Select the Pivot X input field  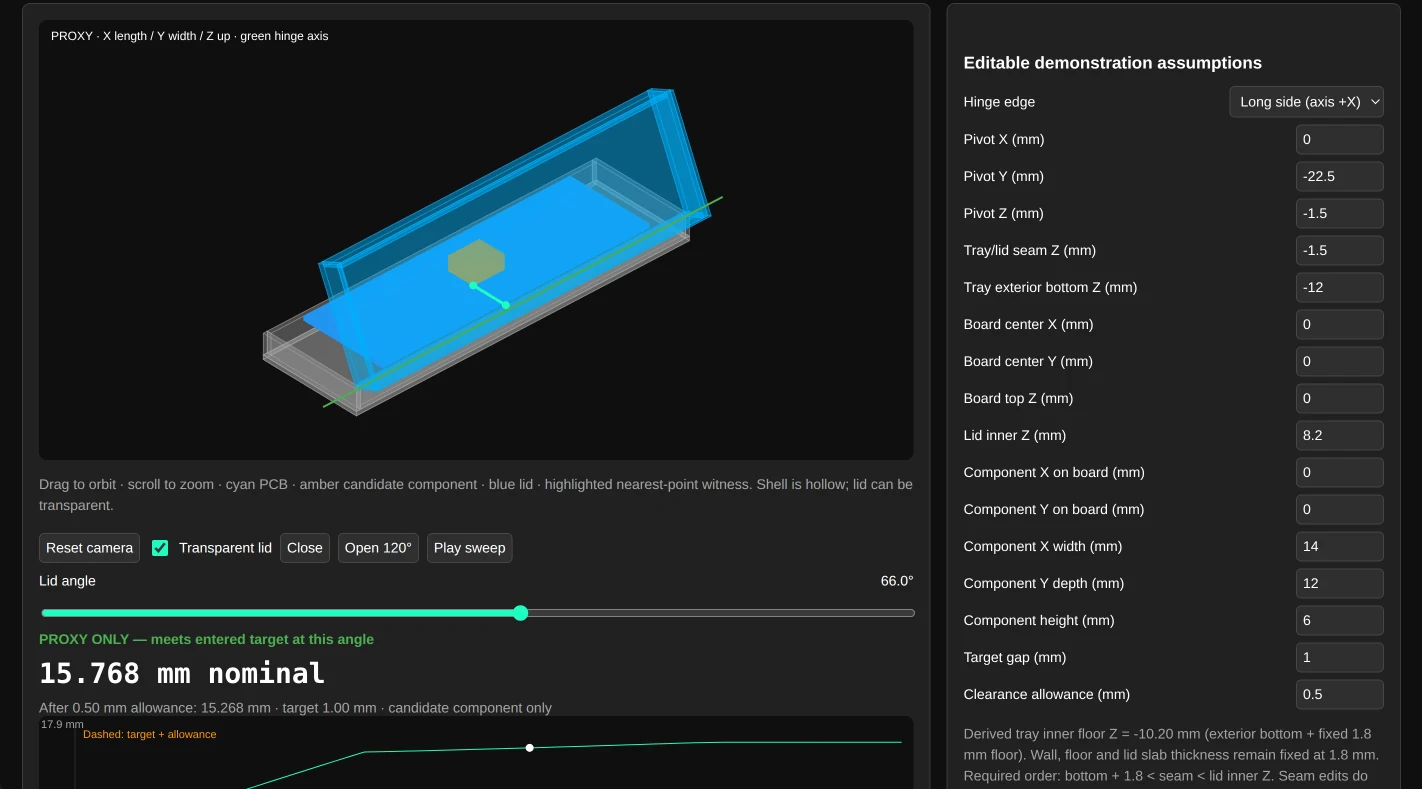point(1339,139)
